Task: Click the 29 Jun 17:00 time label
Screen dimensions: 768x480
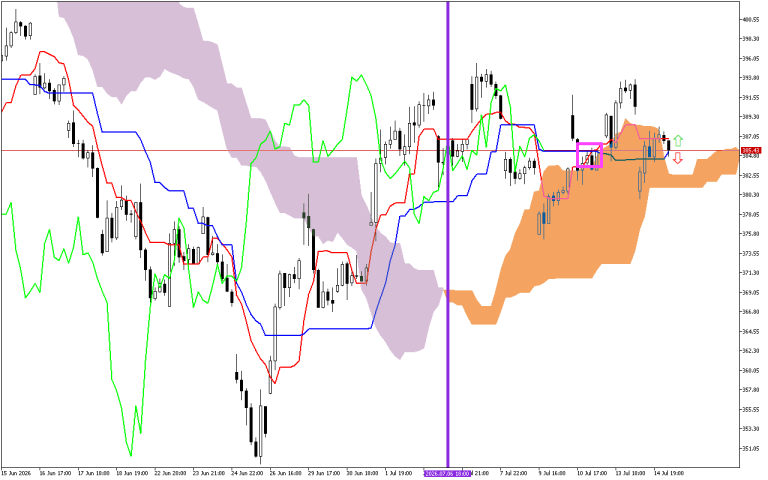Action: tap(324, 474)
